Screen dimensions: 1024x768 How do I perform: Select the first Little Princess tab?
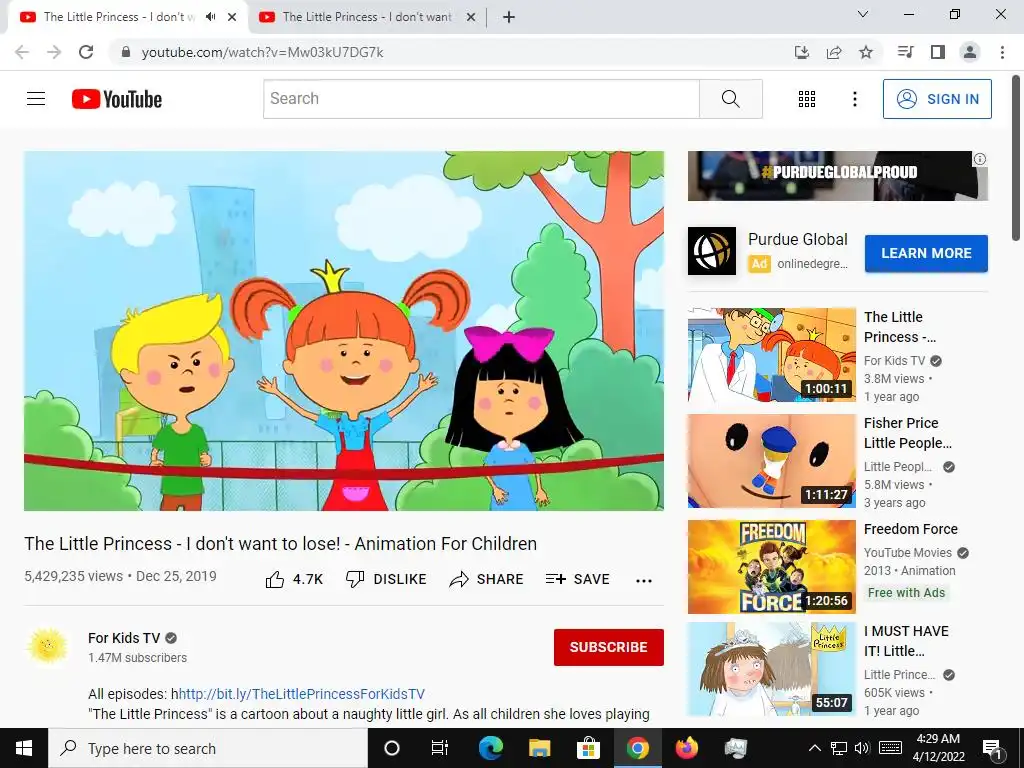119,17
